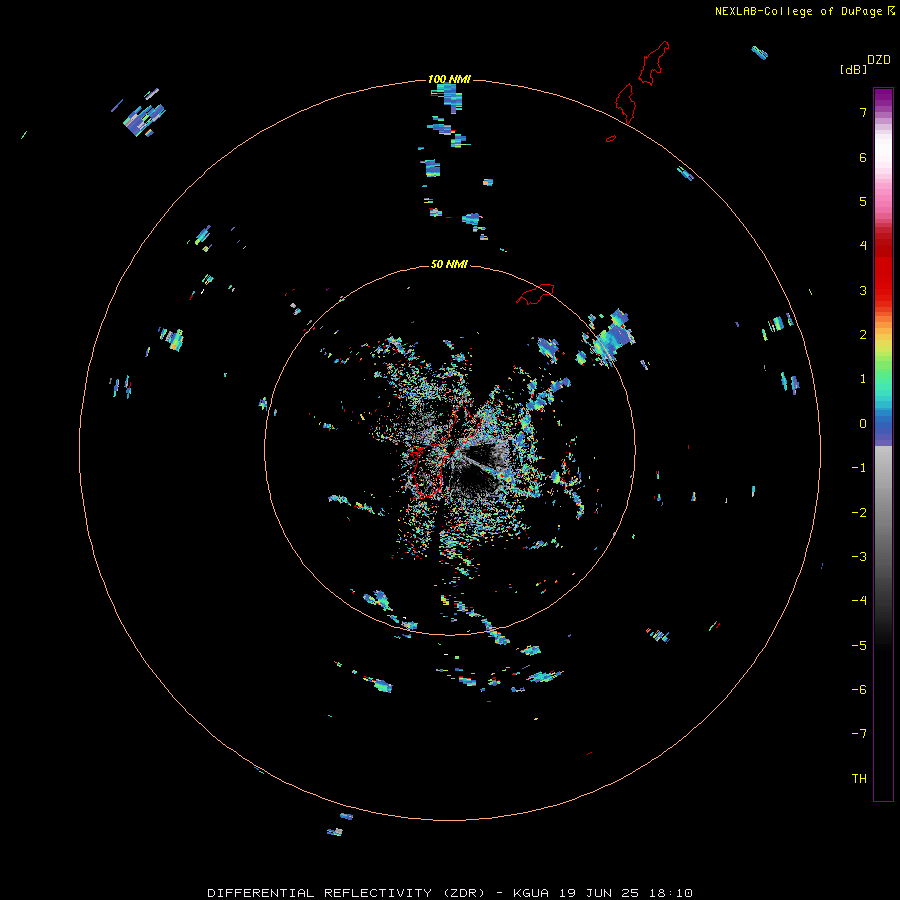The image size is (900, 900).
Task: Click the colorbar value -3 label
Action: 859,557
